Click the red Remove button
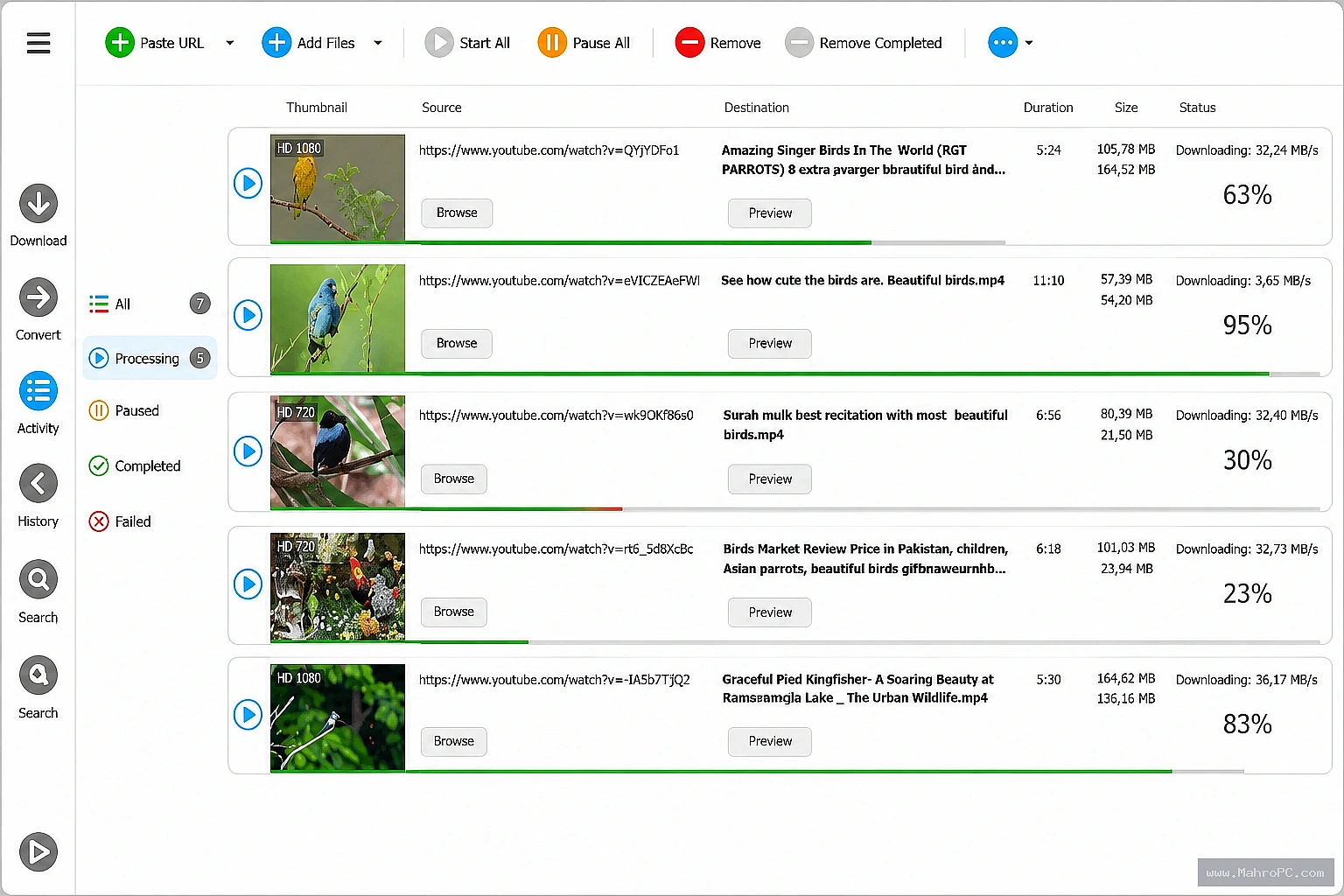This screenshot has width=1344, height=896. click(717, 42)
